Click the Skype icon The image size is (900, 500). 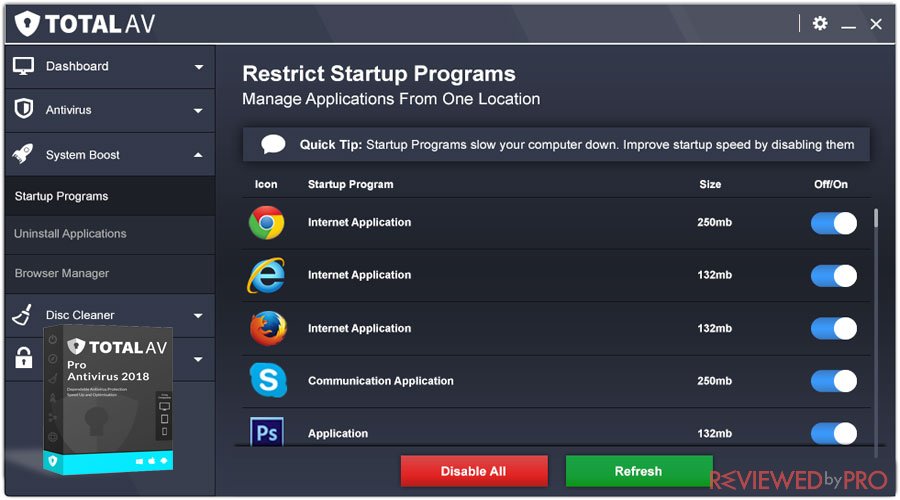tap(267, 380)
